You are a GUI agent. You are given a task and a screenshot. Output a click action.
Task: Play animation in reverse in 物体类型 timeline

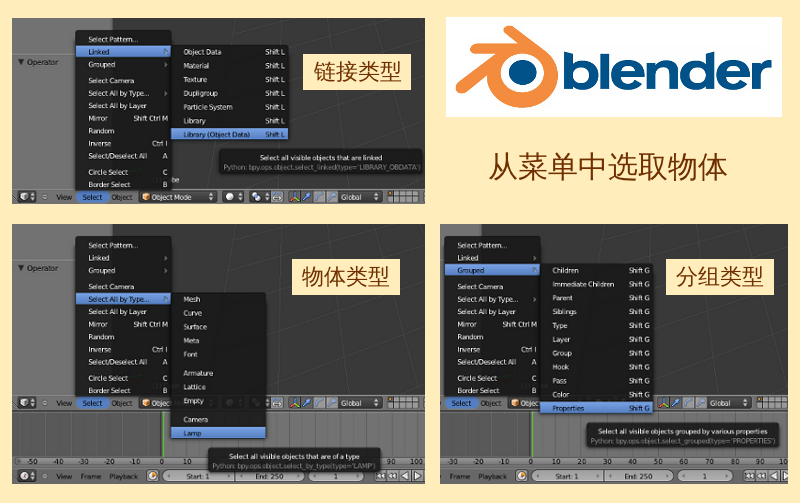click(405, 476)
